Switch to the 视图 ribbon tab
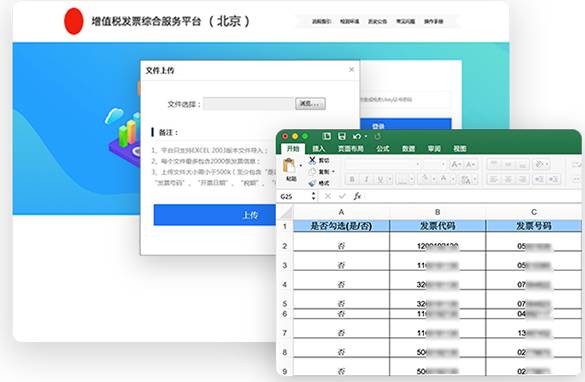Image resolution: width=585 pixels, height=382 pixels. point(460,149)
